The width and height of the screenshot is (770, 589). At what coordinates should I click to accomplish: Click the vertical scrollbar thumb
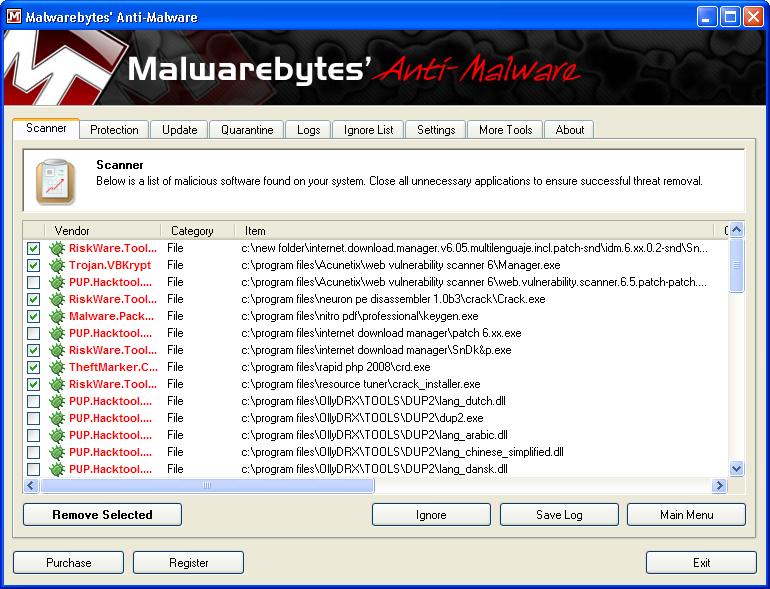[736, 265]
